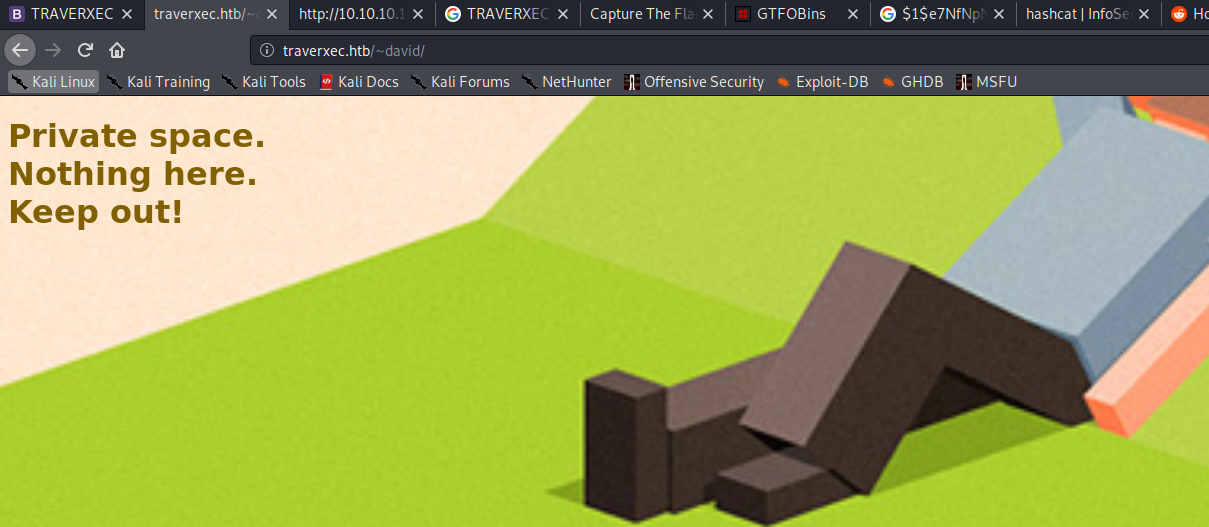Click the forward navigation arrow
The height and width of the screenshot is (527, 1209).
point(54,50)
